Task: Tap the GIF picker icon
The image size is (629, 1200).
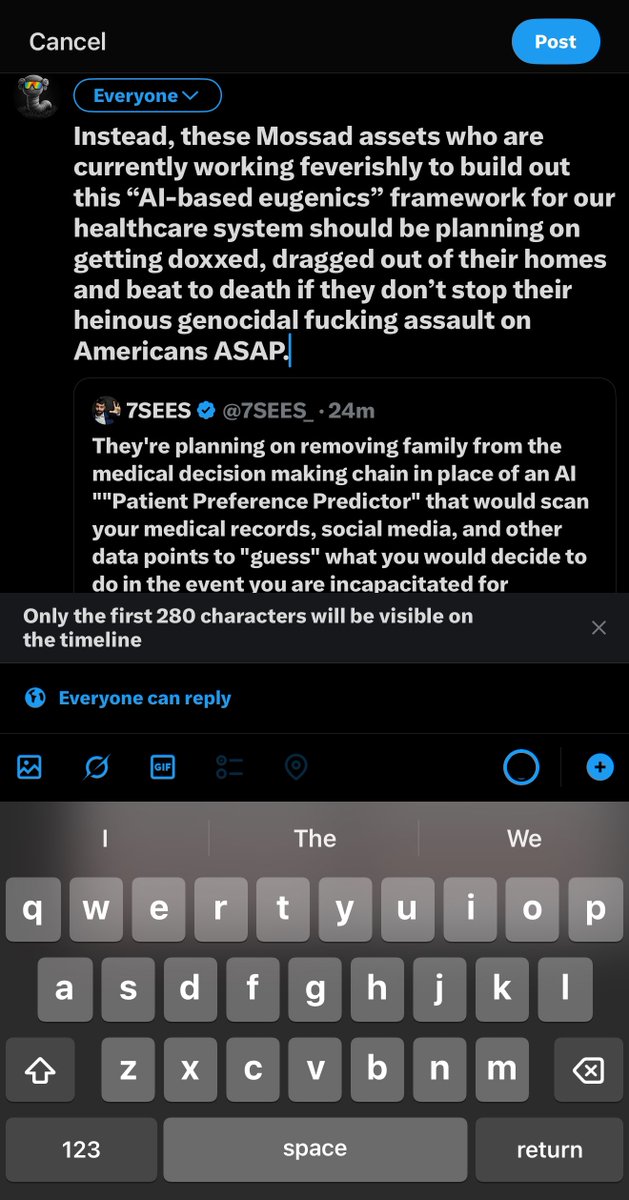Action: tap(163, 767)
